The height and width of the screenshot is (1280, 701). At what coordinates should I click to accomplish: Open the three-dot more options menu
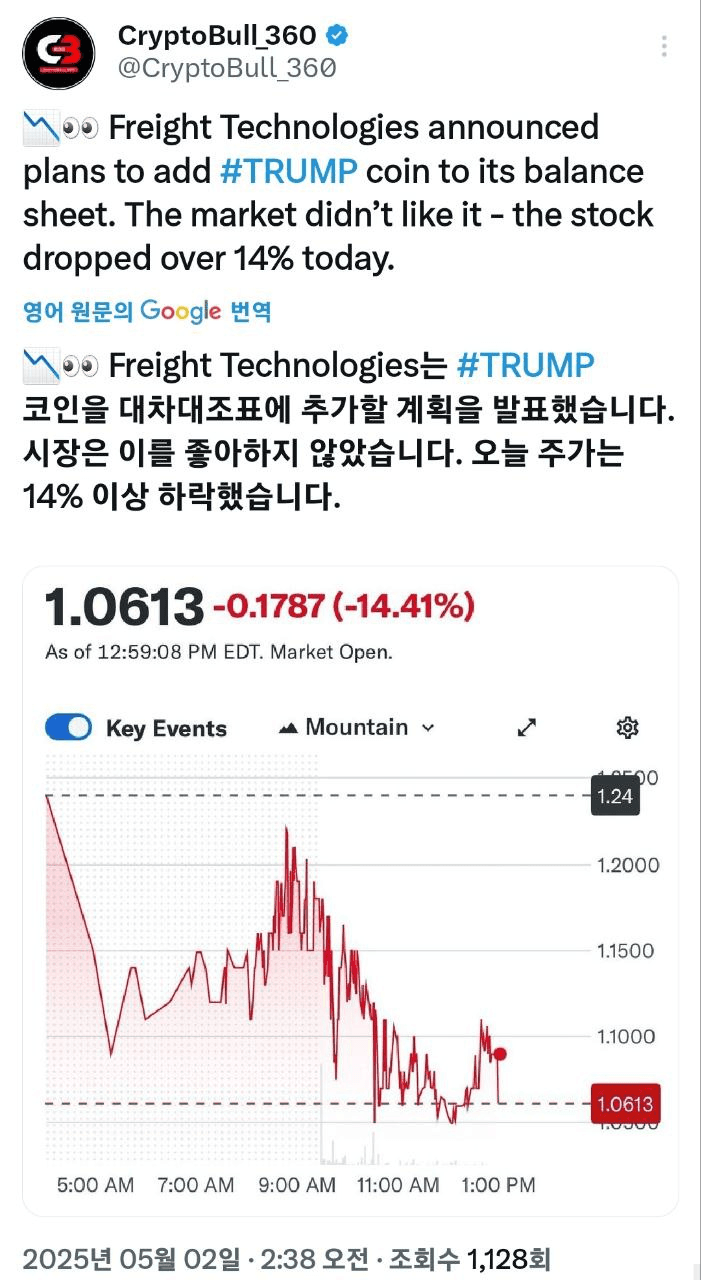664,46
